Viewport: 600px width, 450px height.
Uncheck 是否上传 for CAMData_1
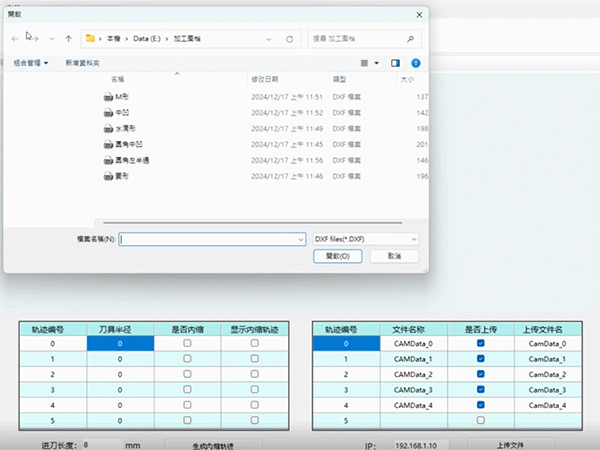pyautogui.click(x=481, y=358)
